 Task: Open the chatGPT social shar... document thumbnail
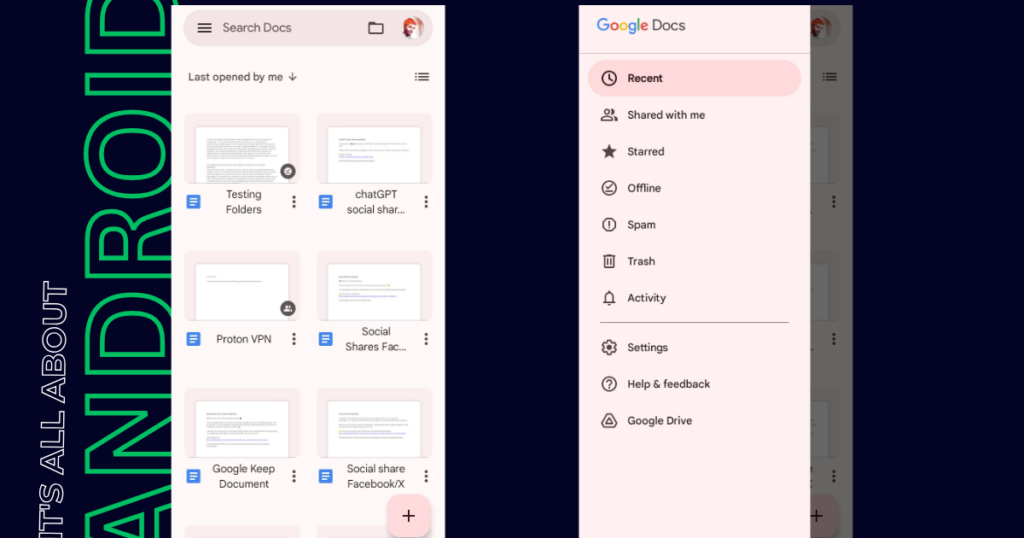pos(374,149)
